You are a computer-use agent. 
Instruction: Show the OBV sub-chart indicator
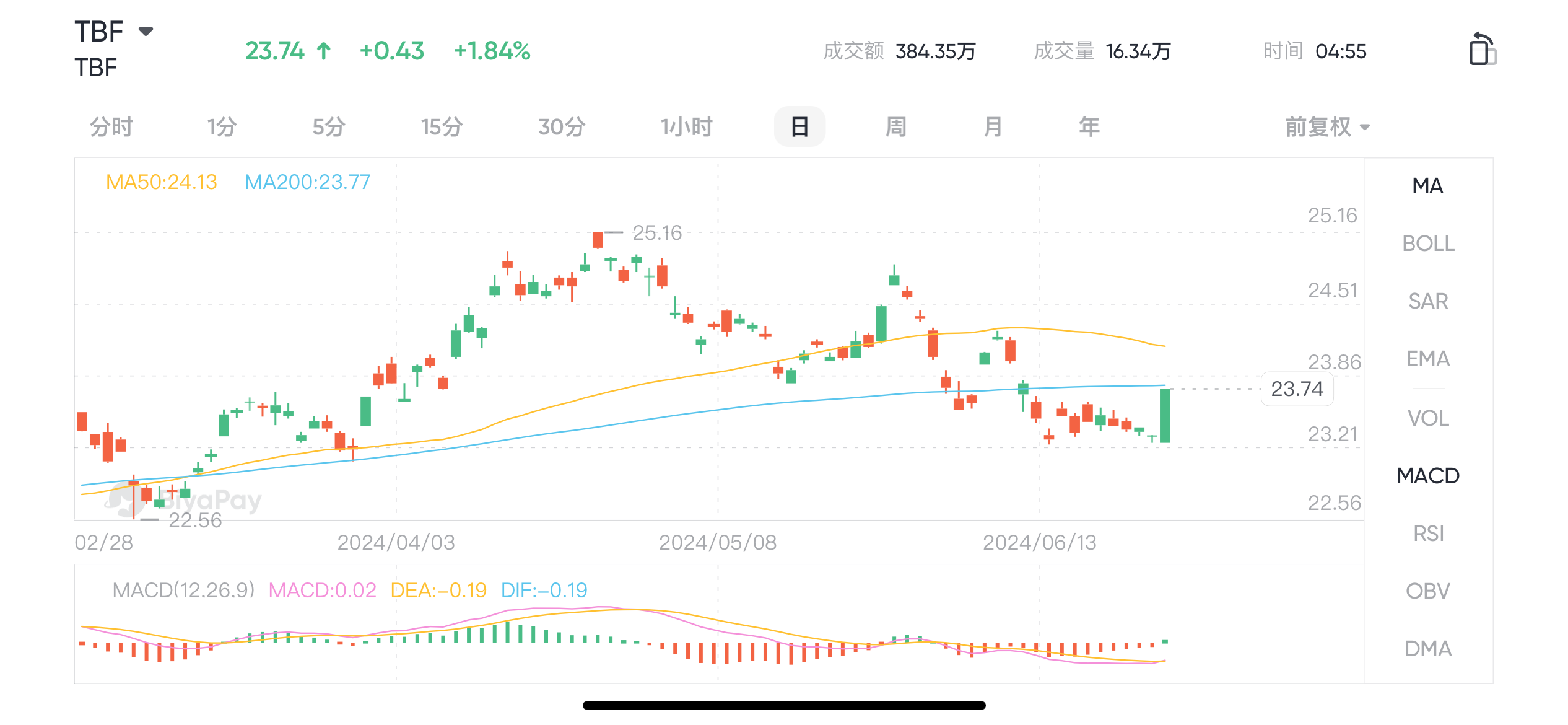point(1428,591)
